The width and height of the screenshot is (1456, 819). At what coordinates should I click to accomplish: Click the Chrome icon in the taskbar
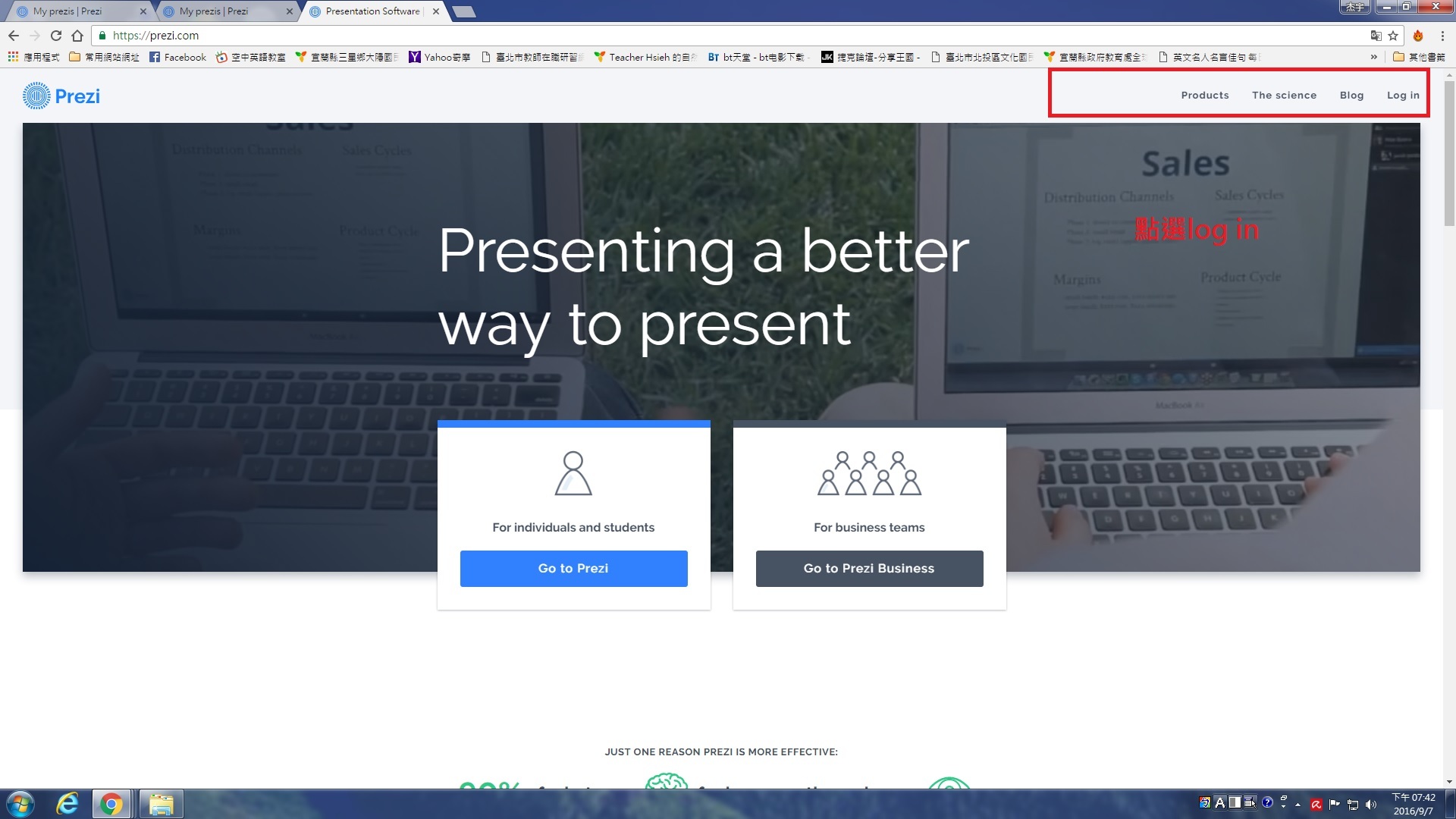point(111,804)
